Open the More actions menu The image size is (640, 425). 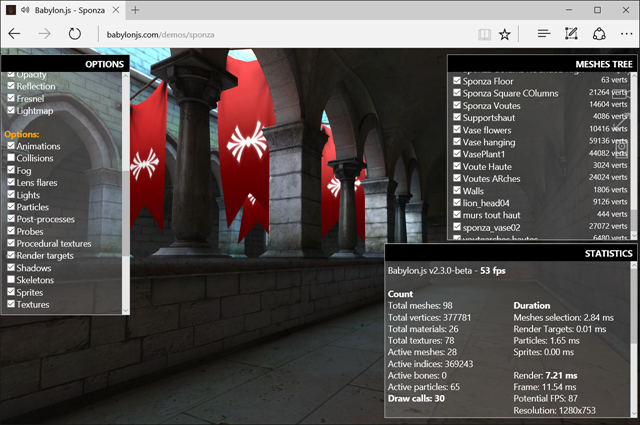coord(627,34)
